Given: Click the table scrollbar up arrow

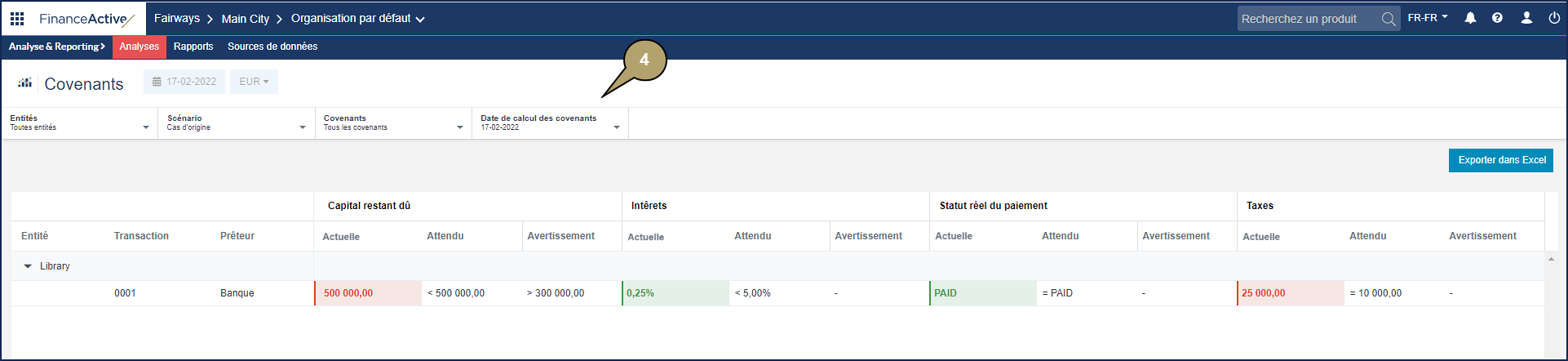Looking at the screenshot, I should (1551, 260).
